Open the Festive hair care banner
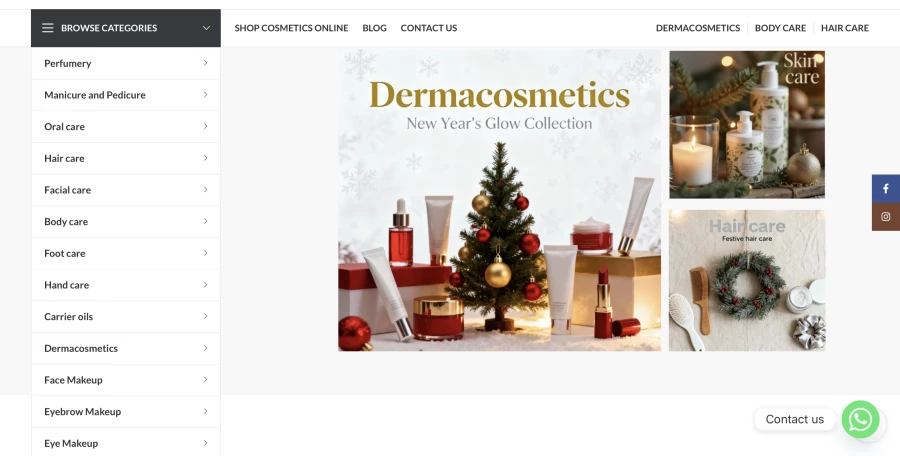Image resolution: width=900 pixels, height=456 pixels. 747,280
